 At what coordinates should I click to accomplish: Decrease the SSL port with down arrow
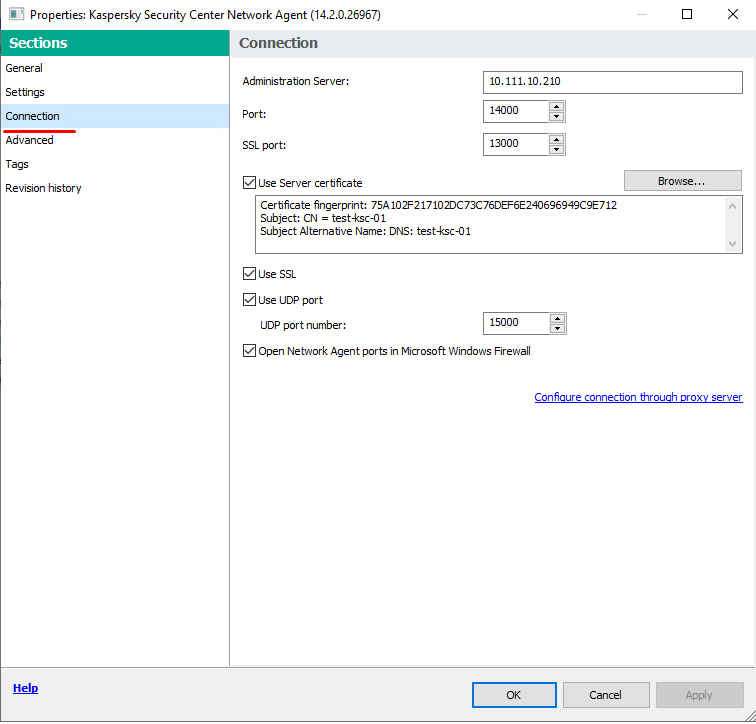point(557,150)
